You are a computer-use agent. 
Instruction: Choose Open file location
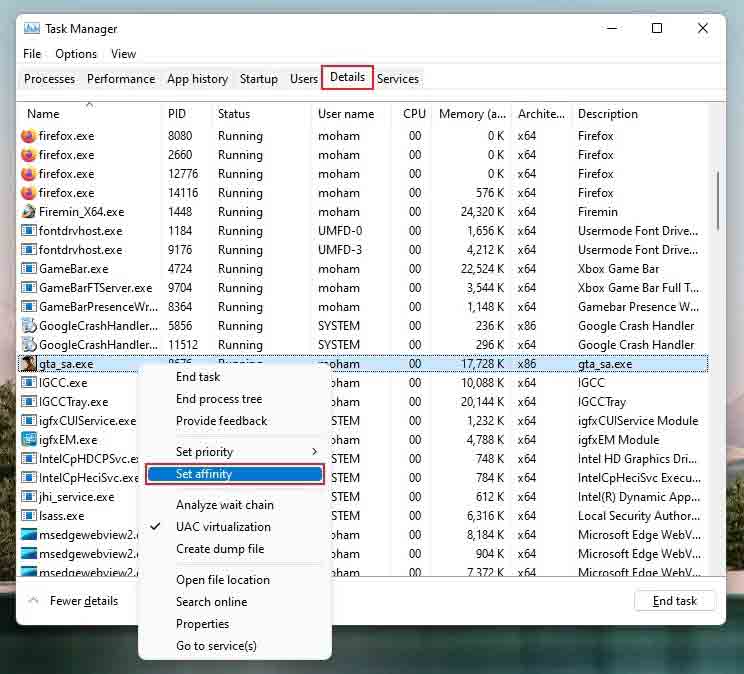[223, 580]
